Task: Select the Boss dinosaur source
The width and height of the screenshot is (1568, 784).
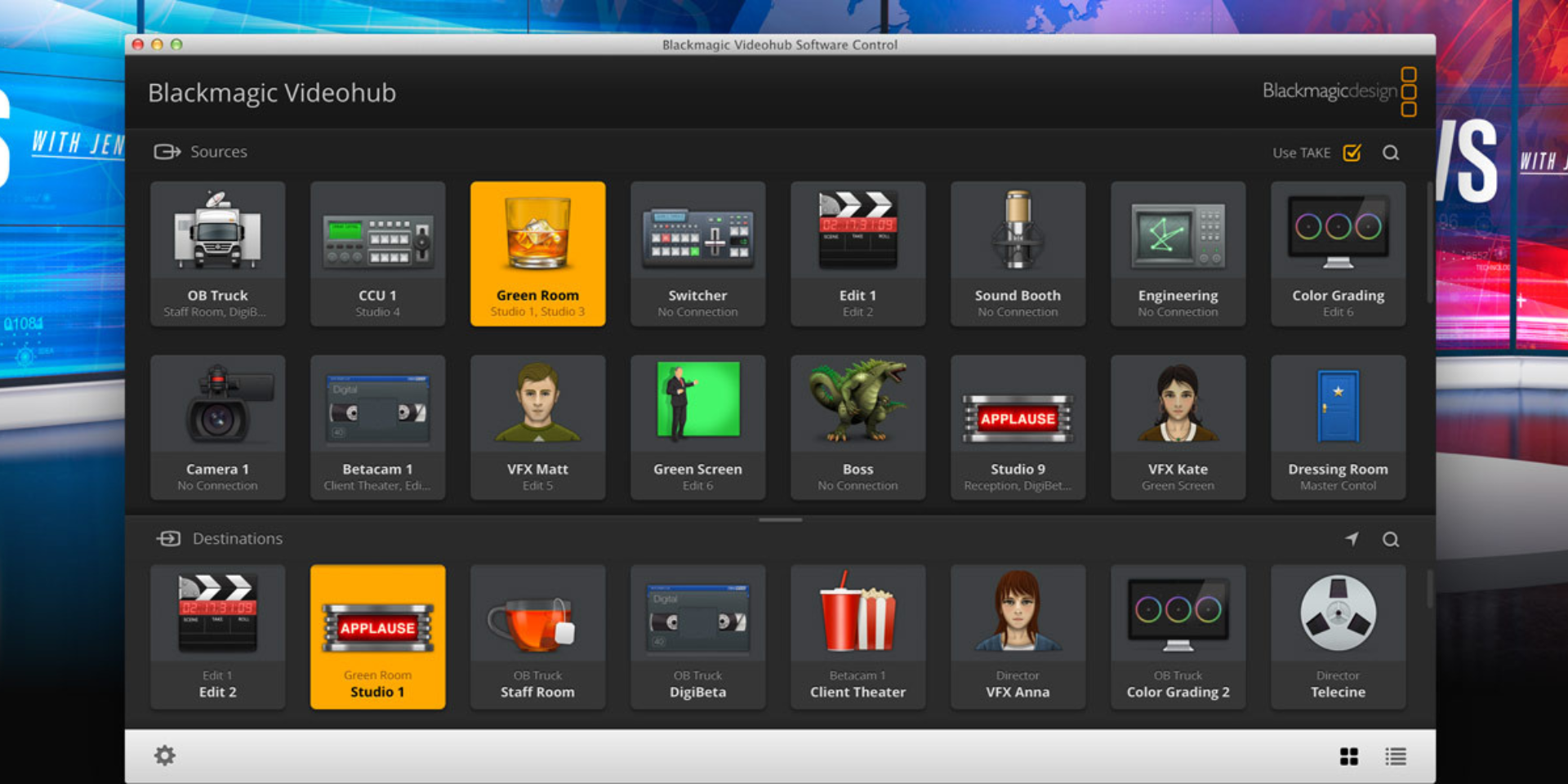Action: click(x=857, y=427)
